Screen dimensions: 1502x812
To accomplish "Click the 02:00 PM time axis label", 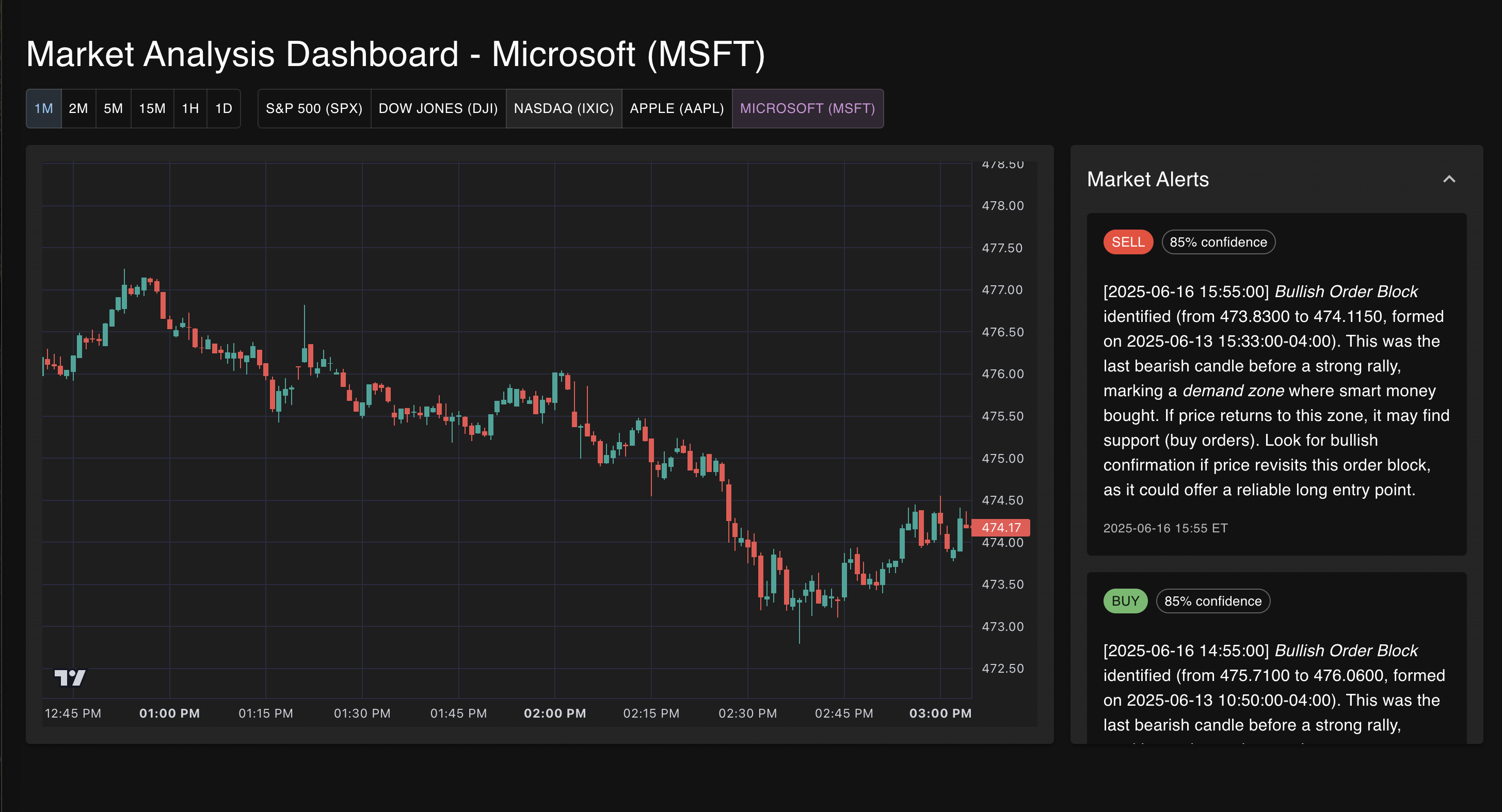I will pyautogui.click(x=554, y=713).
